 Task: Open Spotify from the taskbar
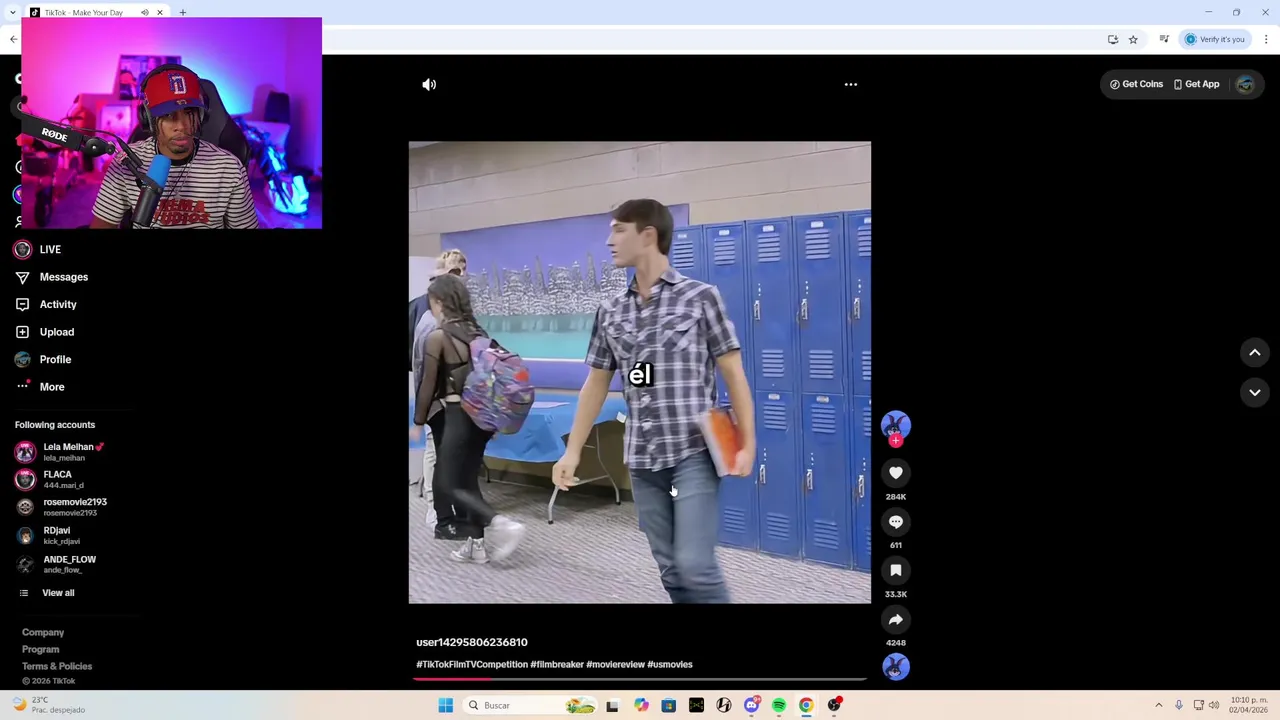779,705
